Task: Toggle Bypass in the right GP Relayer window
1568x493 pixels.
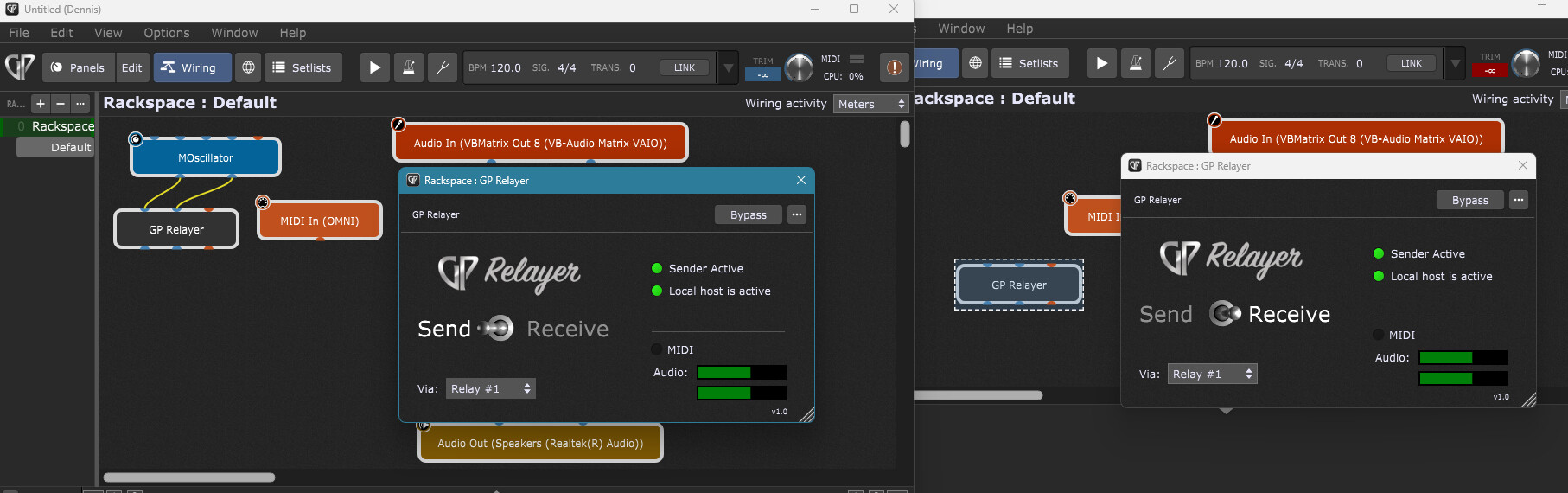Action: point(1469,200)
